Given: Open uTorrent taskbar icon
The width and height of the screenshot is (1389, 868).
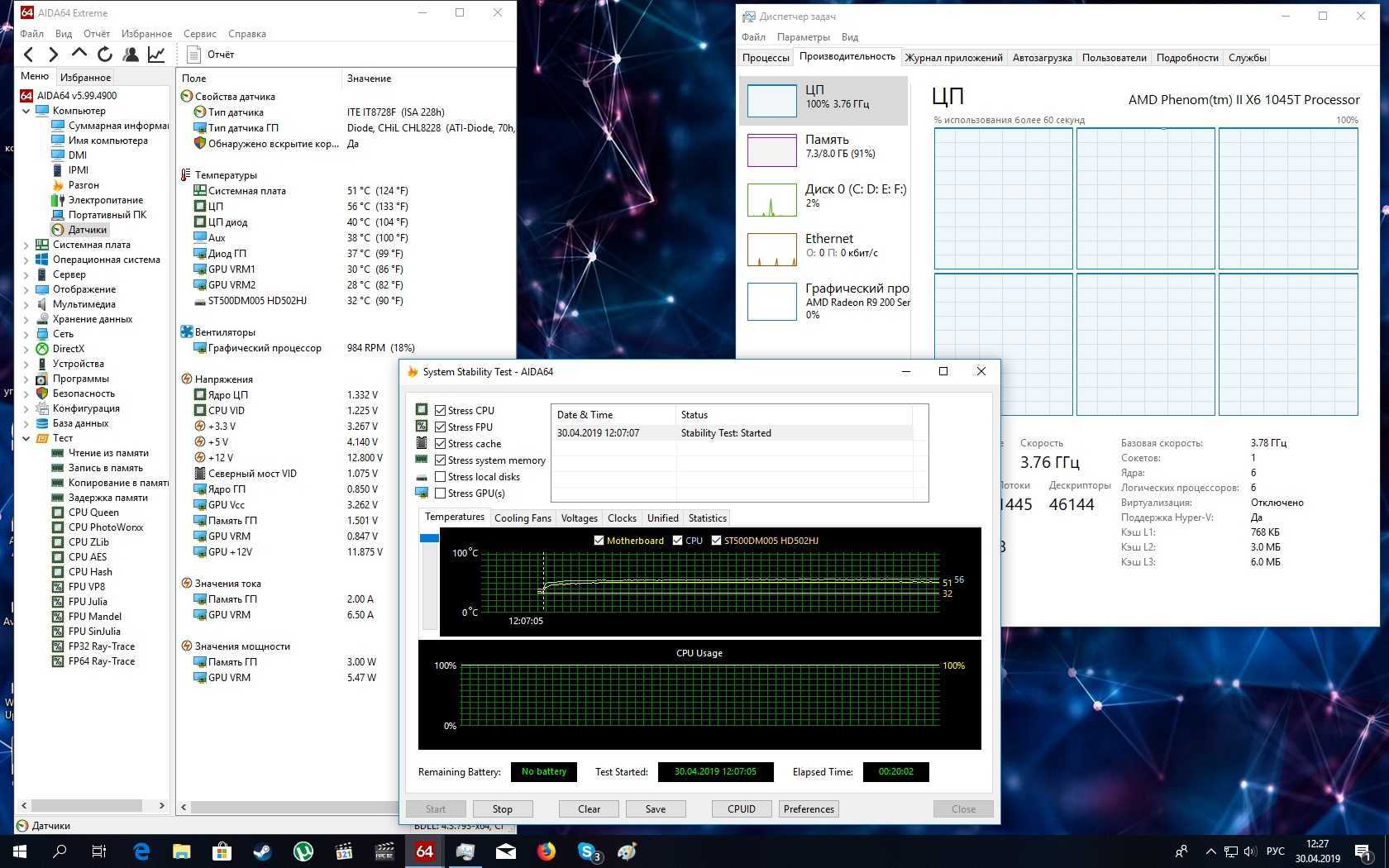Looking at the screenshot, I should click(303, 851).
